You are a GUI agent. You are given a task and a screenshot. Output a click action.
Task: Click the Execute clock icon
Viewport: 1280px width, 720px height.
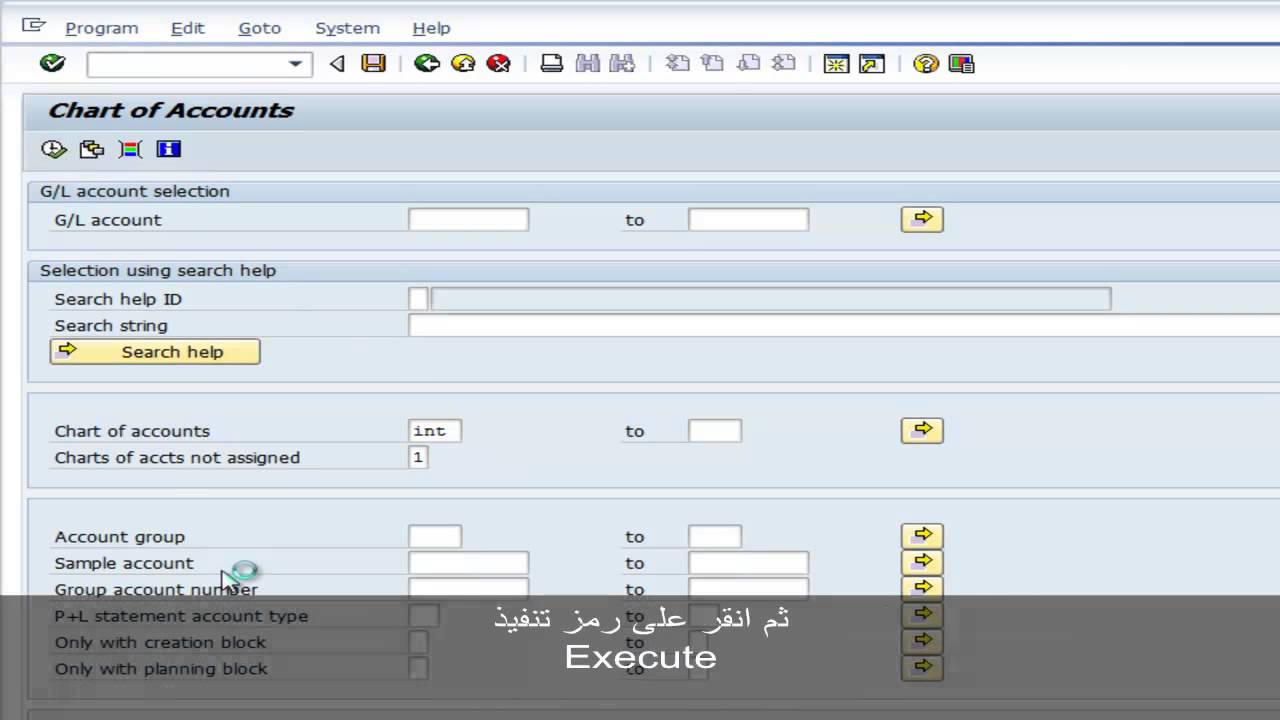click(53, 149)
